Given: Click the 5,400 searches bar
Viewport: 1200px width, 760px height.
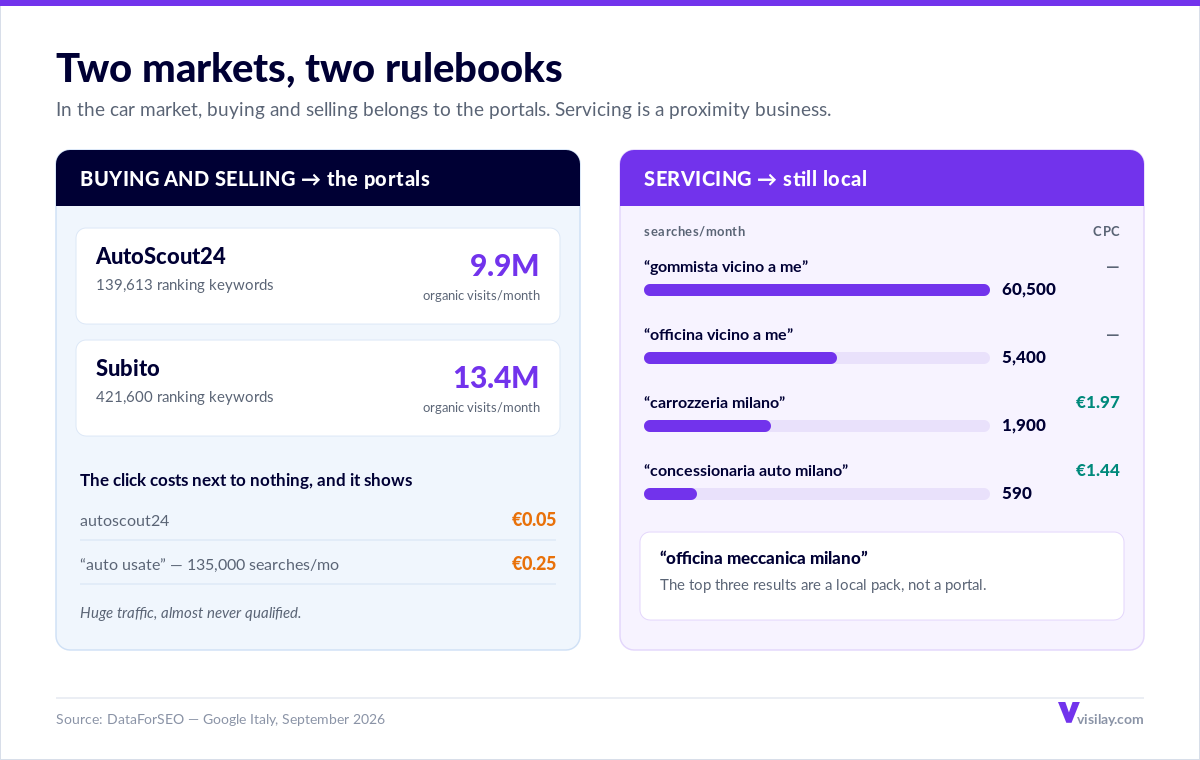Looking at the screenshot, I should pos(817,358).
